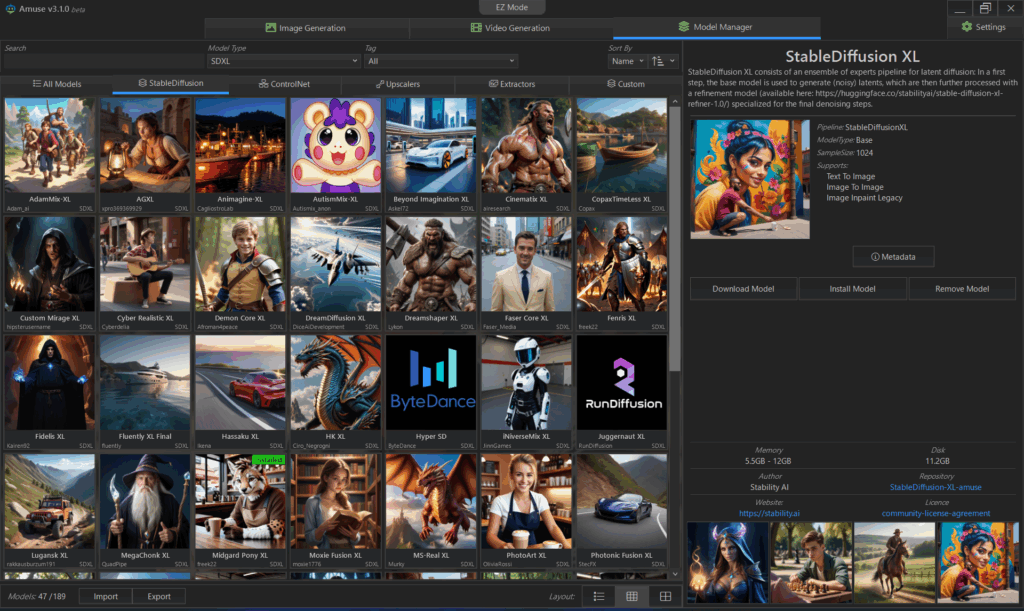The height and width of the screenshot is (611, 1024).
Task: Open Settings
Action: coord(983,27)
